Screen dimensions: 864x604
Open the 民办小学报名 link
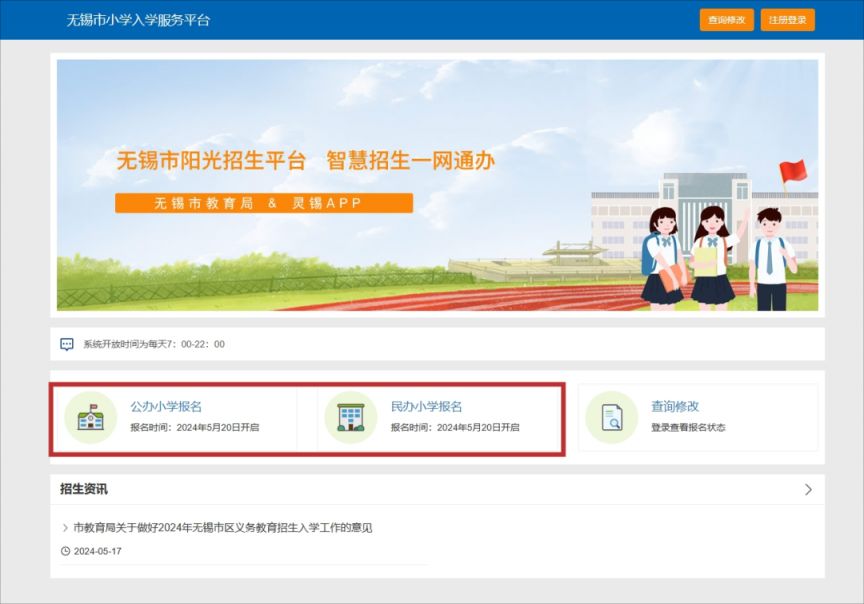pos(426,407)
